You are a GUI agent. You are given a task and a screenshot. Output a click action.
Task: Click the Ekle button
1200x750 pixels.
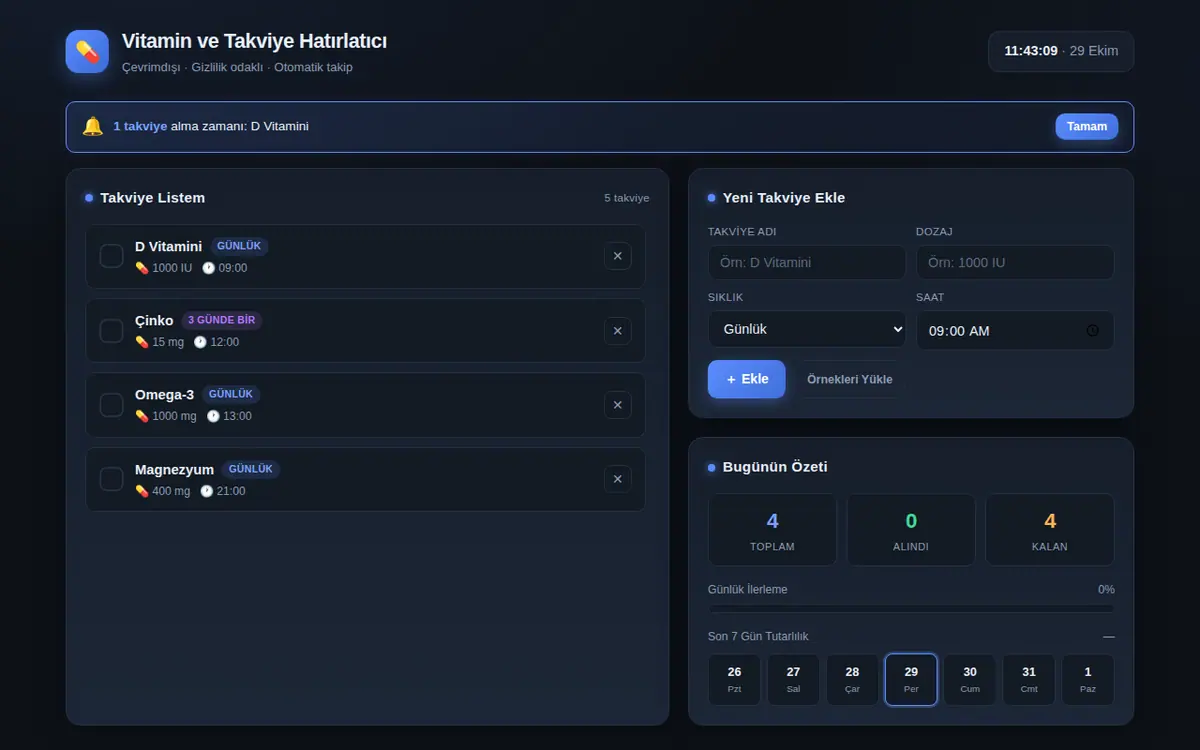747,379
